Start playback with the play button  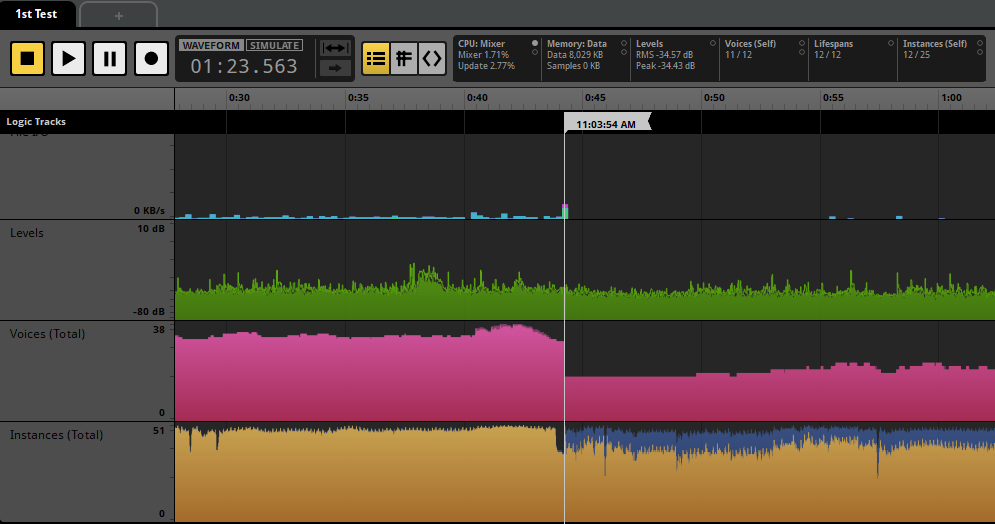[69, 58]
